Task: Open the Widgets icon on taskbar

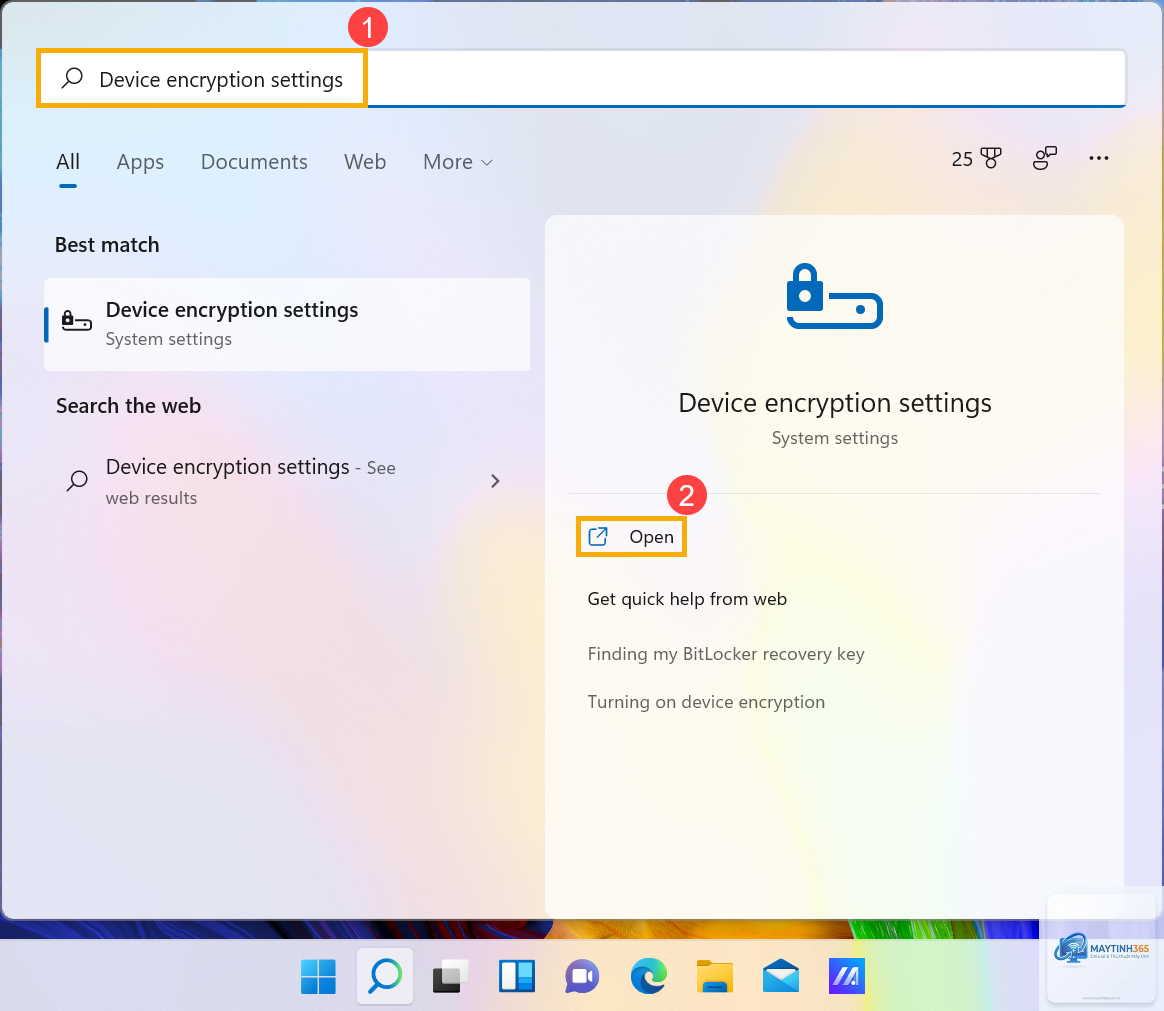Action: (517, 976)
